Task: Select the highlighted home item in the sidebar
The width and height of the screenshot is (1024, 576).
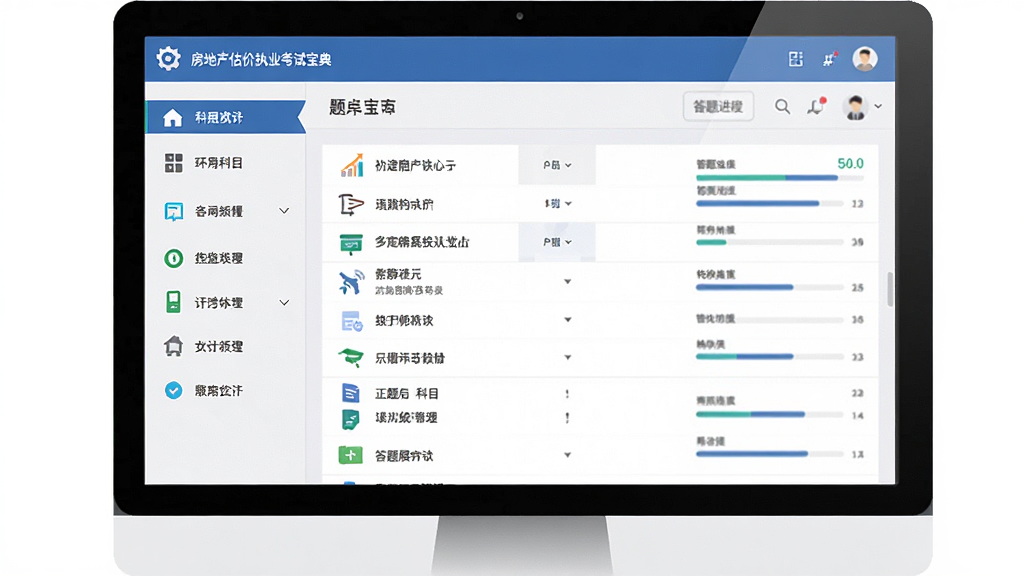Action: coord(225,118)
